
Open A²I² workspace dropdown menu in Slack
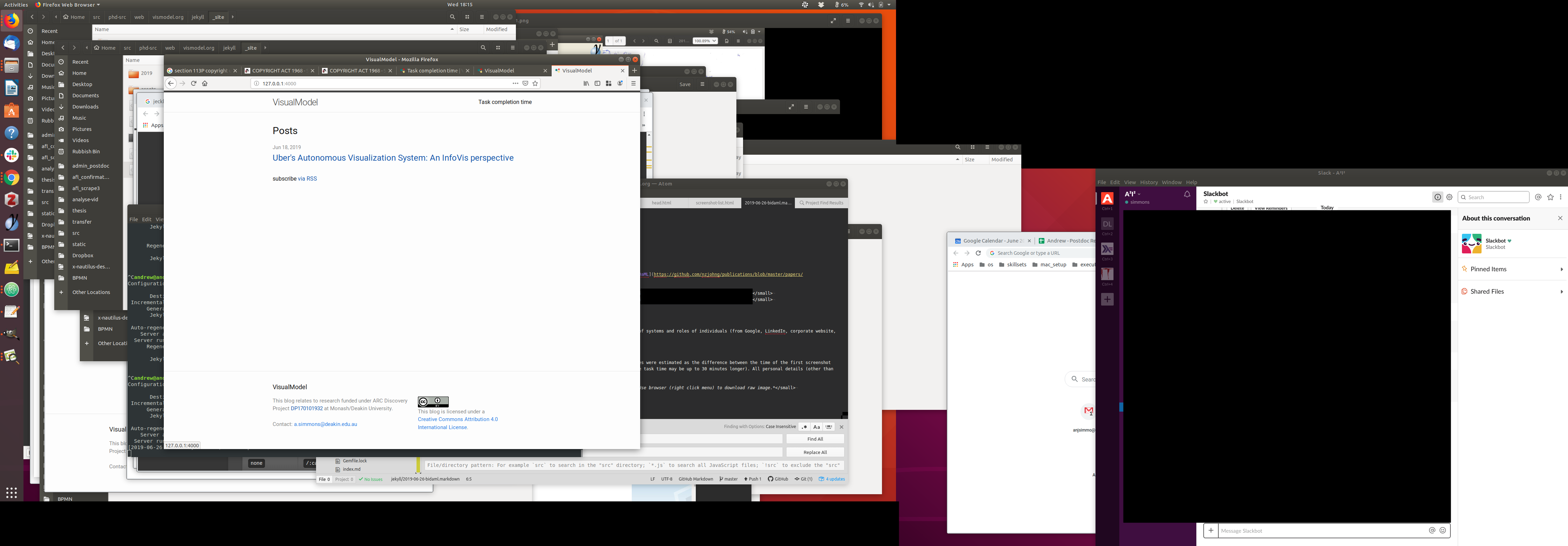pyautogui.click(x=1133, y=194)
